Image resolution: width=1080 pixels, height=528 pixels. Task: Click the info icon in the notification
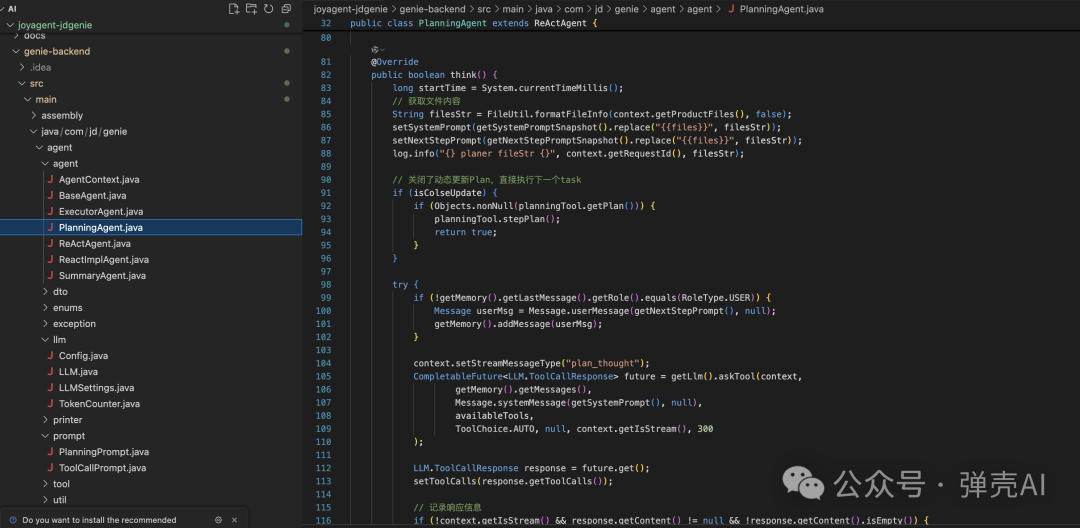click(12, 520)
